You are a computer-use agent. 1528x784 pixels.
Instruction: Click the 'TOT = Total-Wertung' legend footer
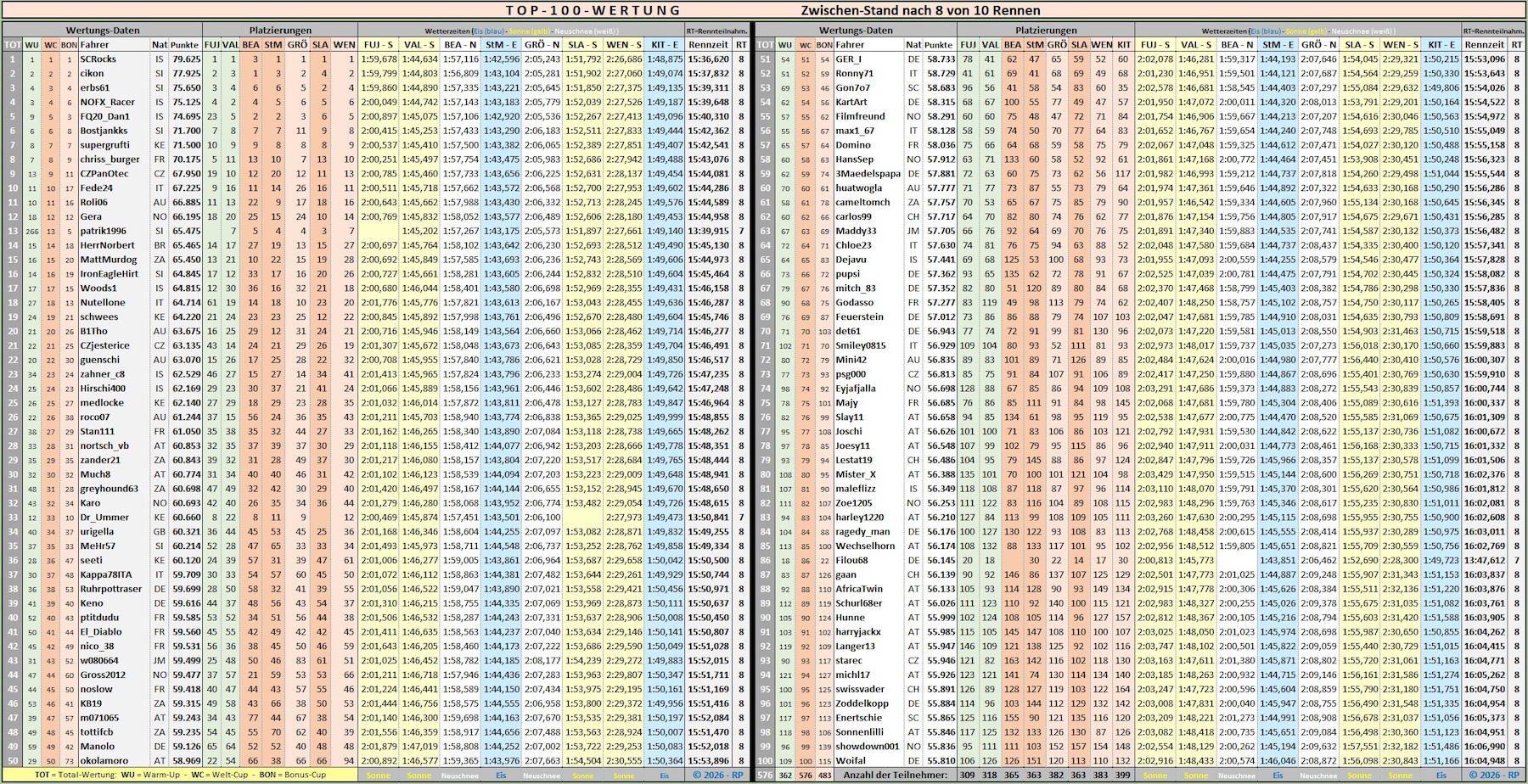pyautogui.click(x=180, y=775)
